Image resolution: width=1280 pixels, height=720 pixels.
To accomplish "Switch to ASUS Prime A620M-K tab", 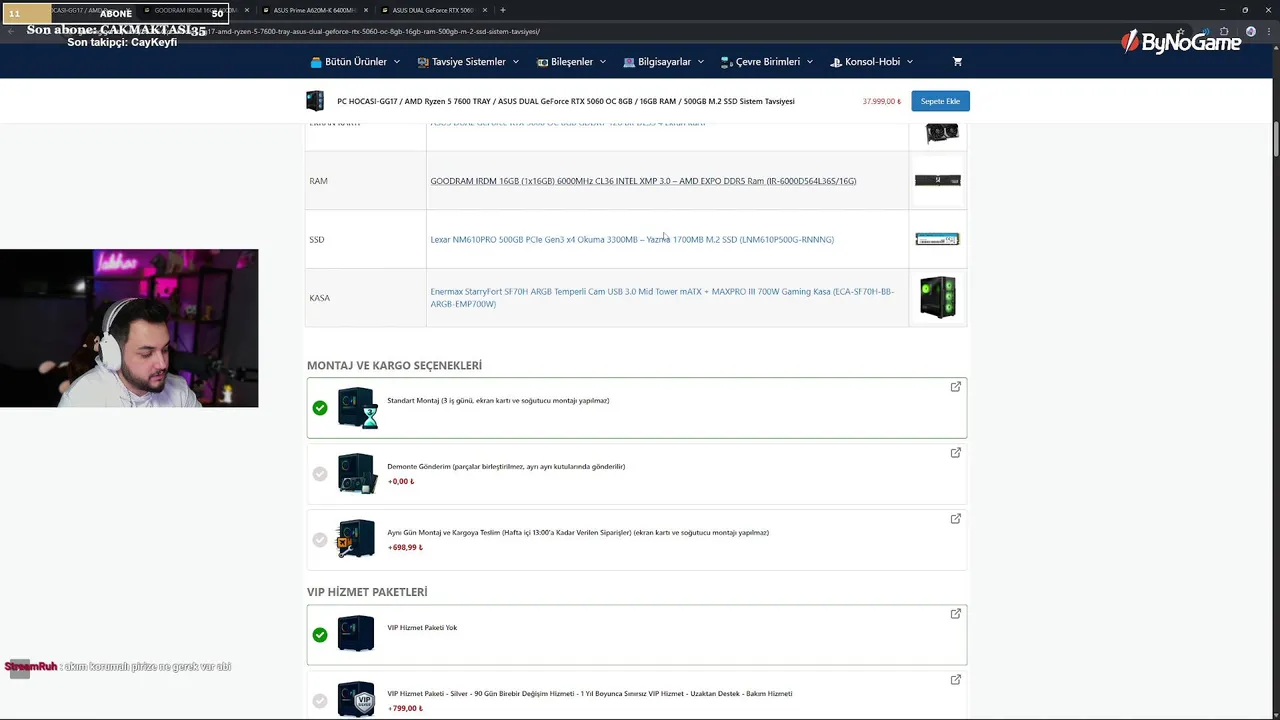I will [313, 10].
